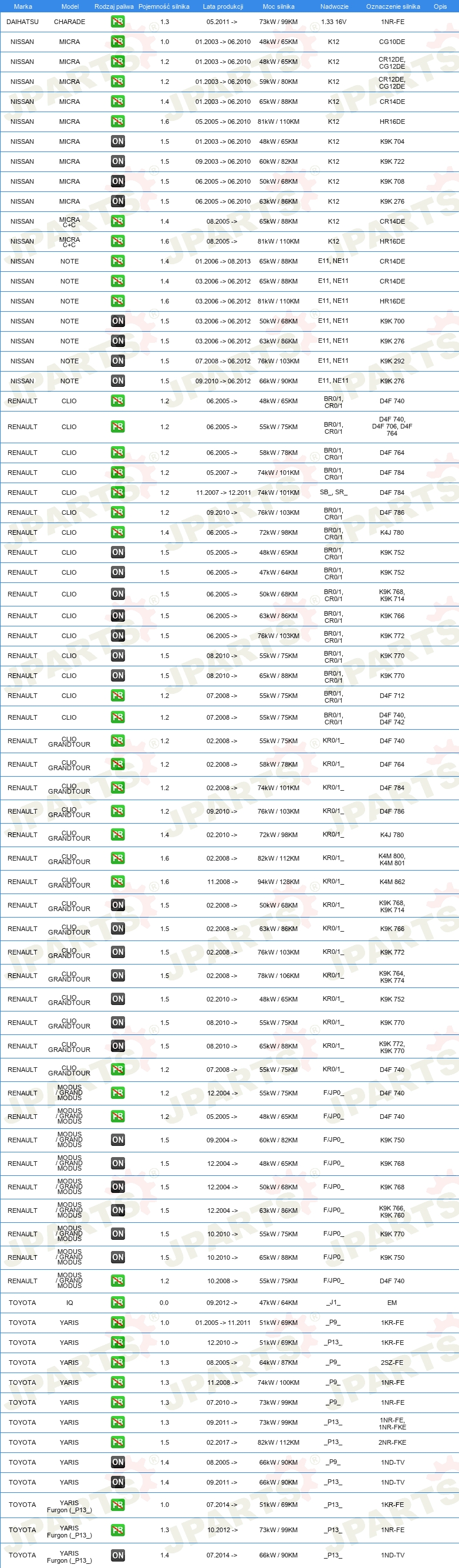Click the Lata produkcji column header
This screenshot has width=459, height=1568.
coord(223,6)
